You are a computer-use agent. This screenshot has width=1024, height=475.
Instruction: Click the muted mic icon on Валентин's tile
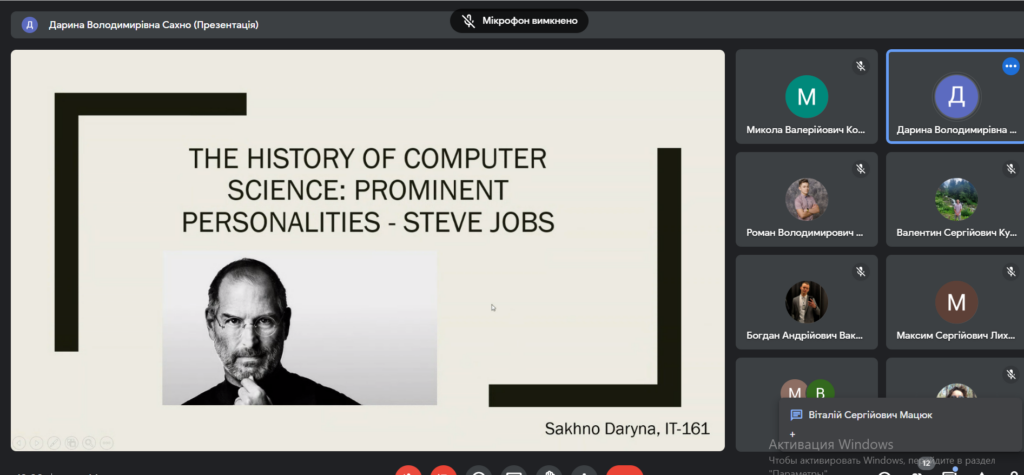1011,169
